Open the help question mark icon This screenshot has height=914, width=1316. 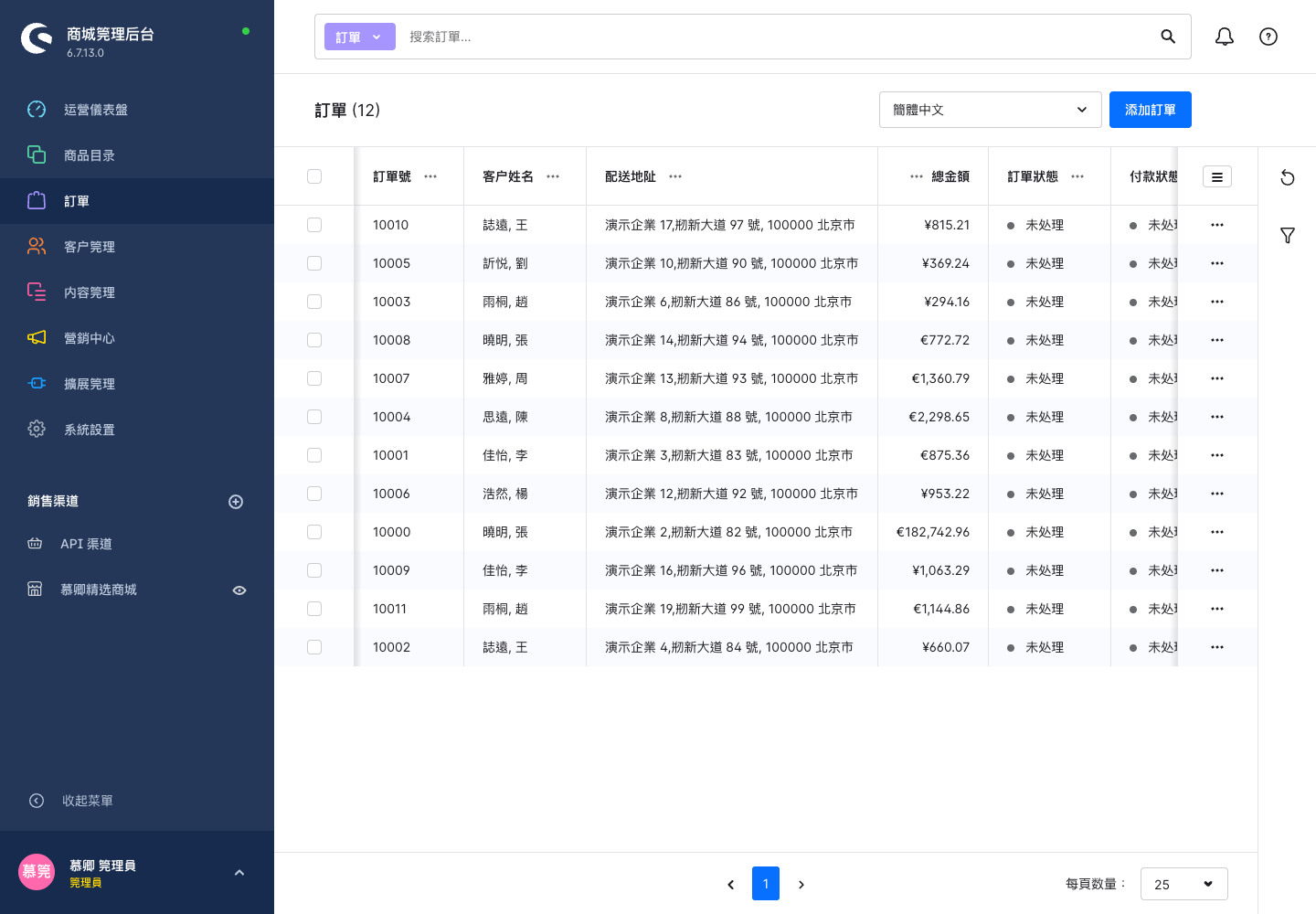[x=1268, y=37]
